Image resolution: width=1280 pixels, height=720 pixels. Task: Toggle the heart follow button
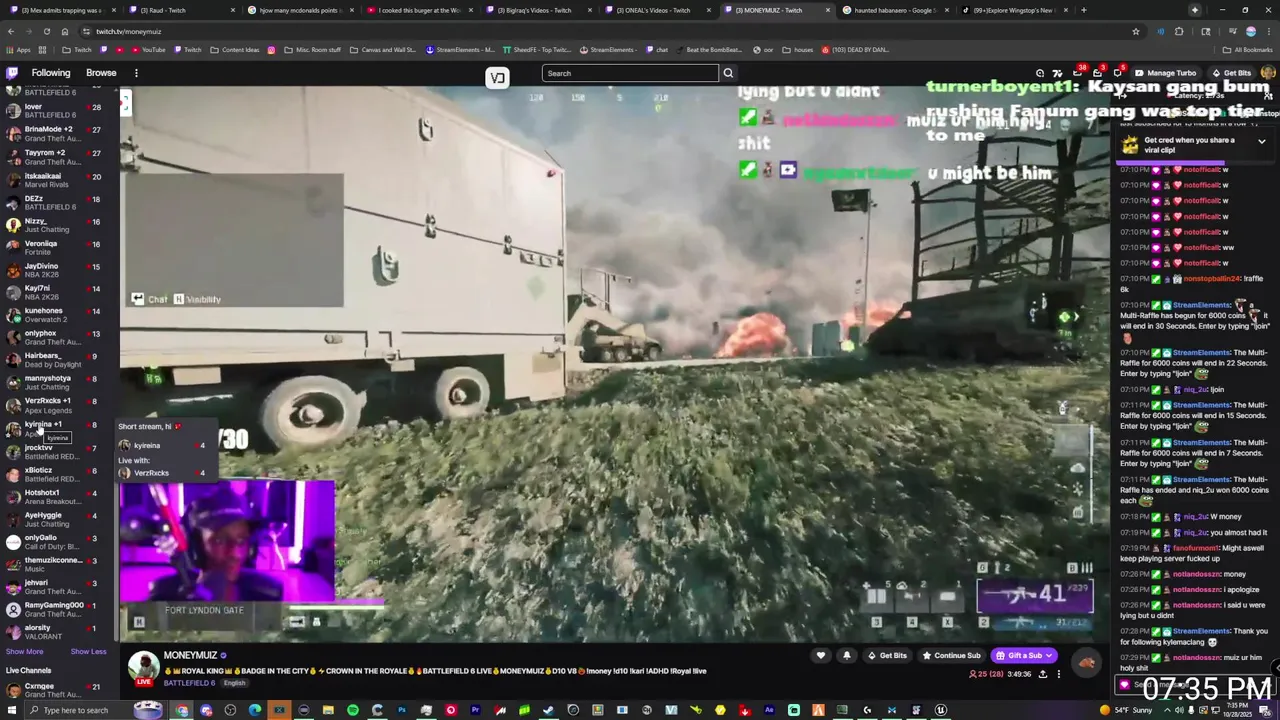coord(820,656)
